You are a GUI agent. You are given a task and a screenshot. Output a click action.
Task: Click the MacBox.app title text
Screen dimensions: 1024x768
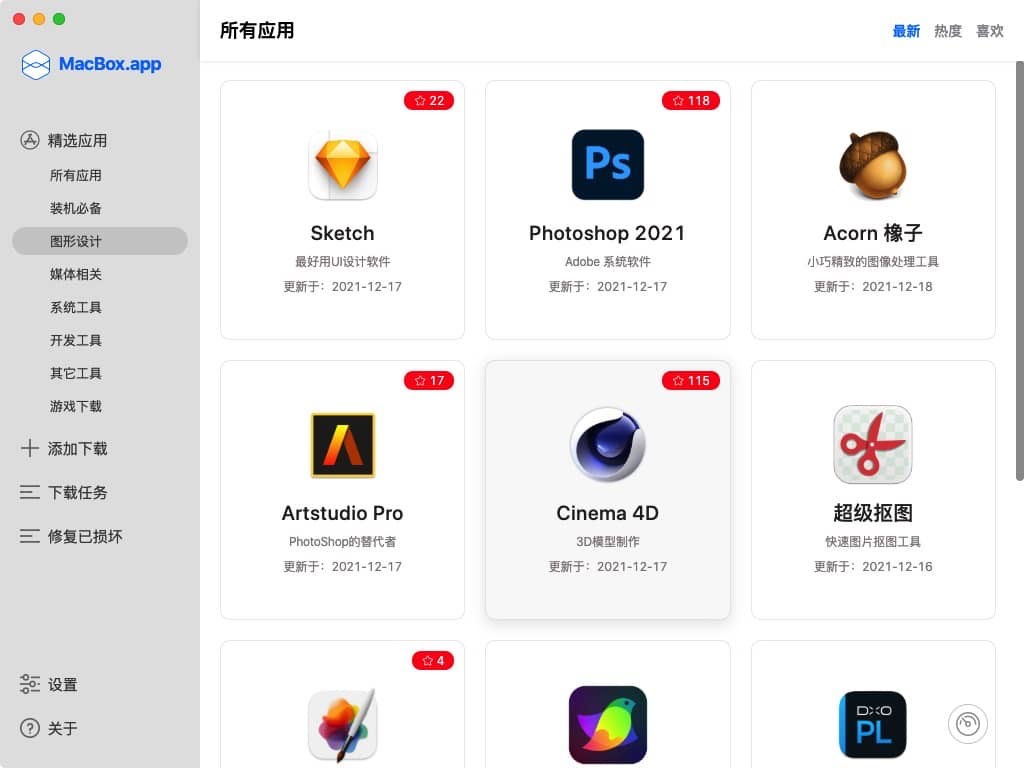110,64
